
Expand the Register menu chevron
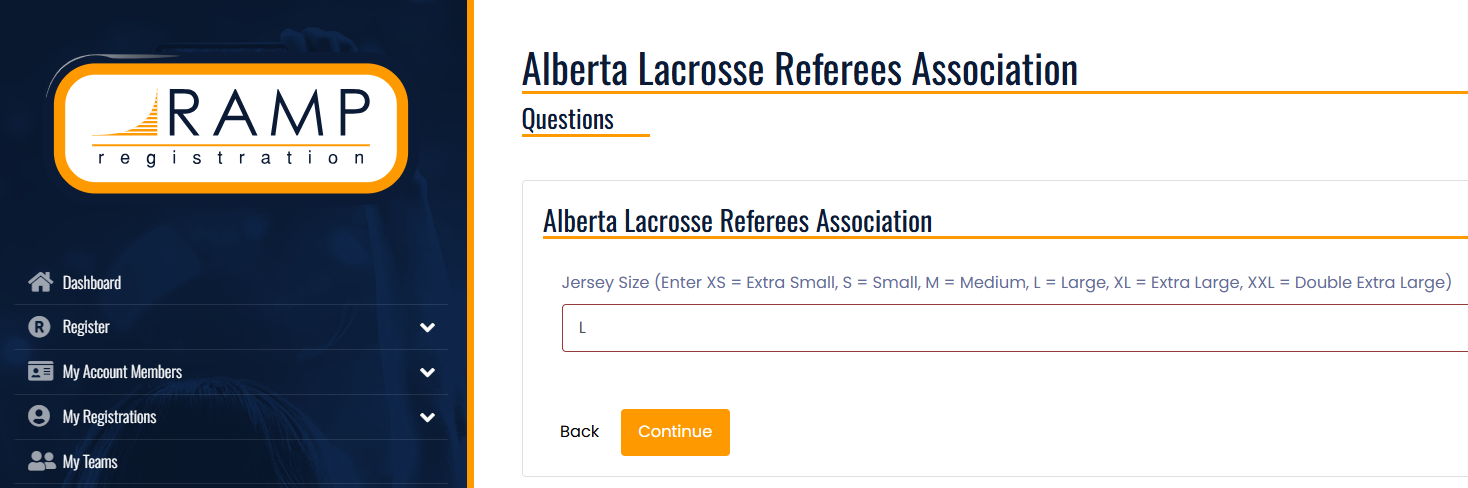tap(427, 327)
